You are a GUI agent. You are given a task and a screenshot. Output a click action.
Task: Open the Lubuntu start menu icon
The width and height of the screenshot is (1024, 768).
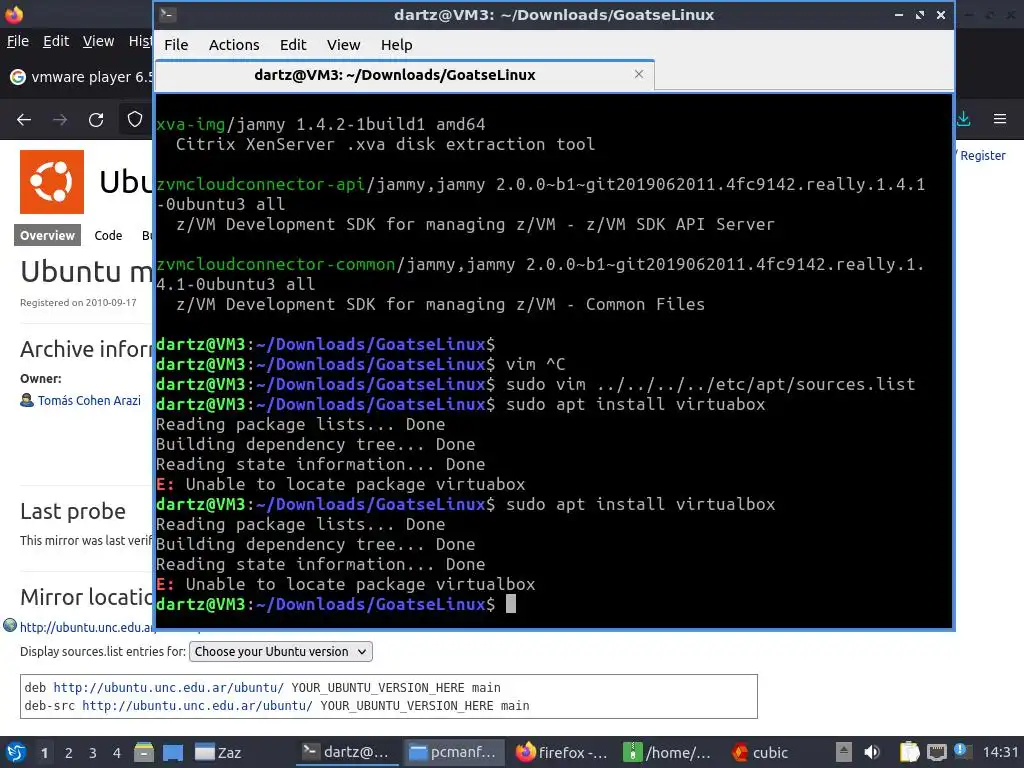16,752
